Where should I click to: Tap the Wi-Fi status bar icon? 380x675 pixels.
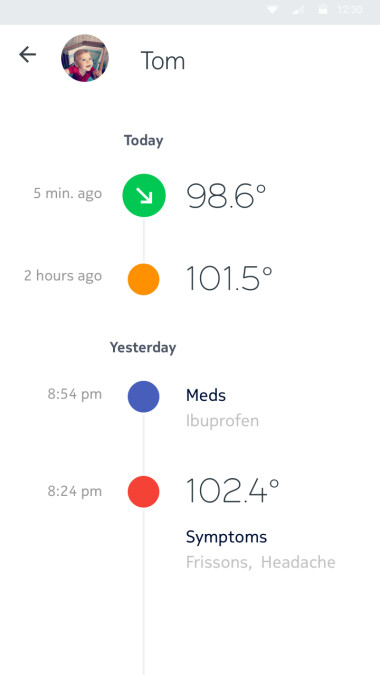(272, 10)
